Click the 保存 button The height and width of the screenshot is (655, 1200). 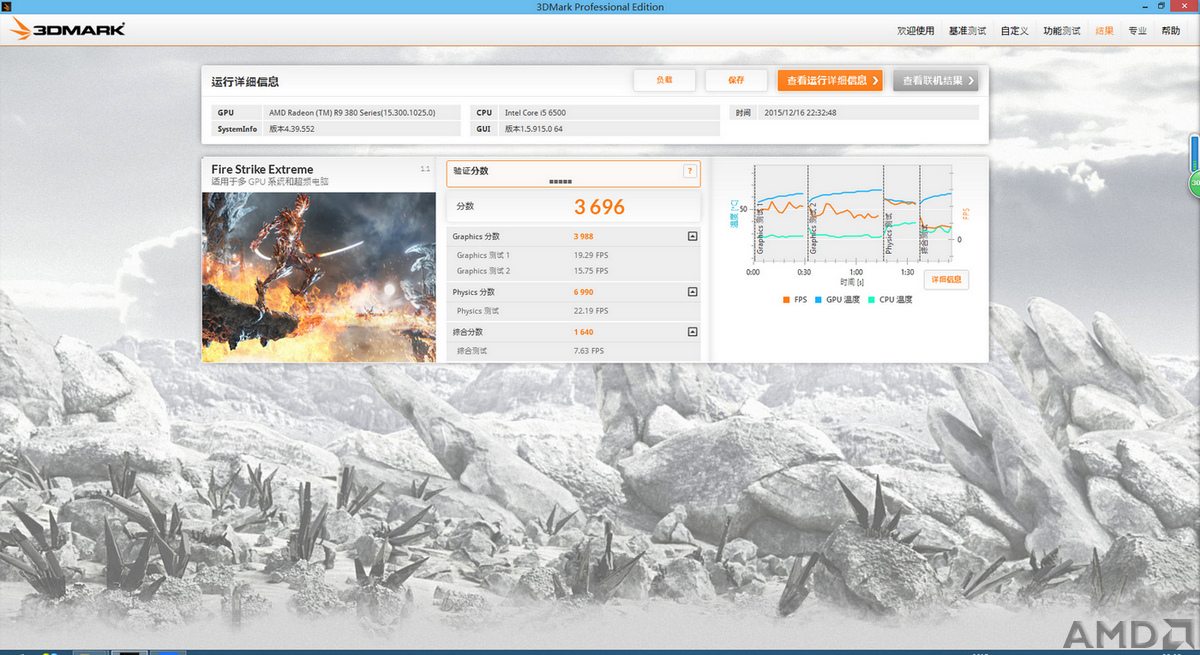point(736,80)
